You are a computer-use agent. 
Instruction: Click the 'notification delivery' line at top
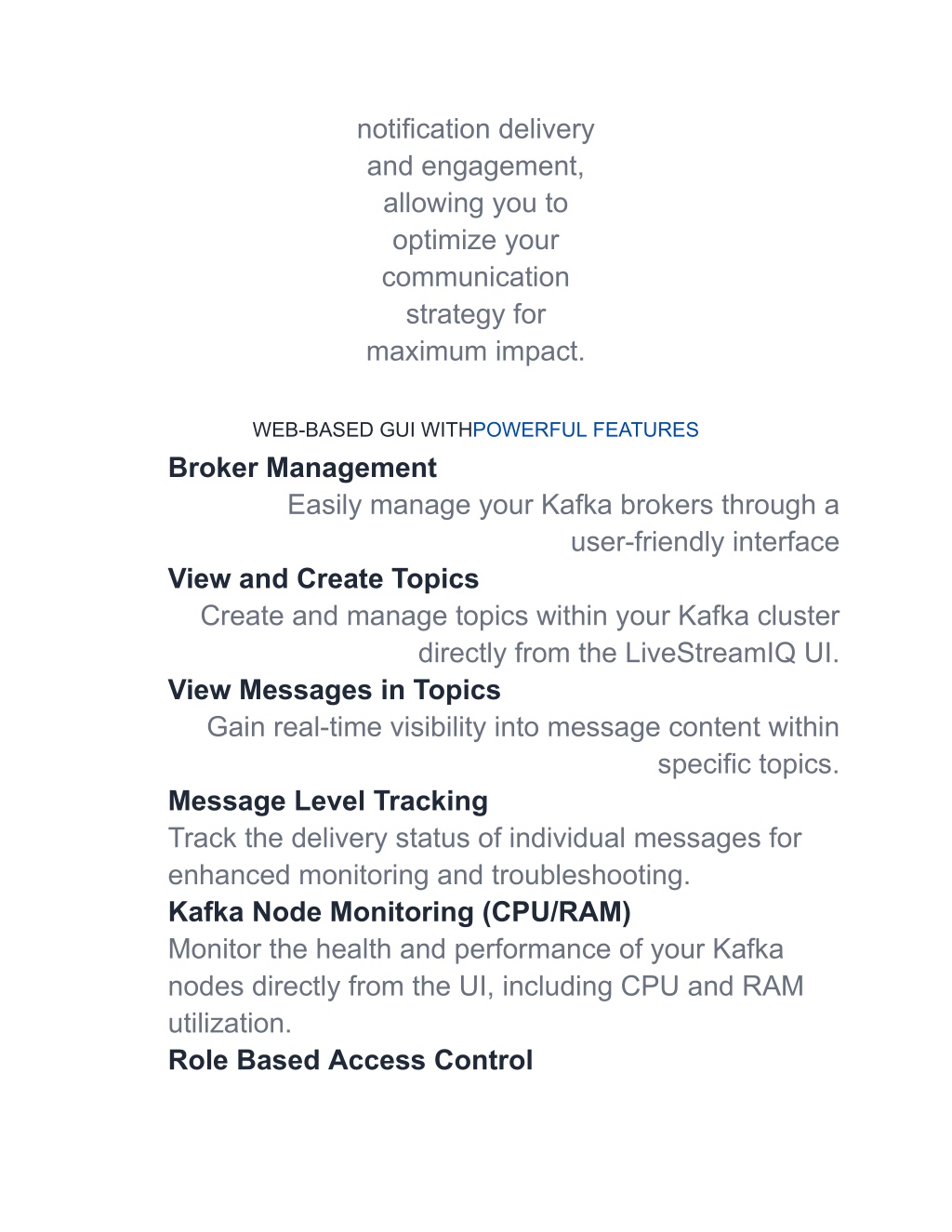(x=476, y=129)
